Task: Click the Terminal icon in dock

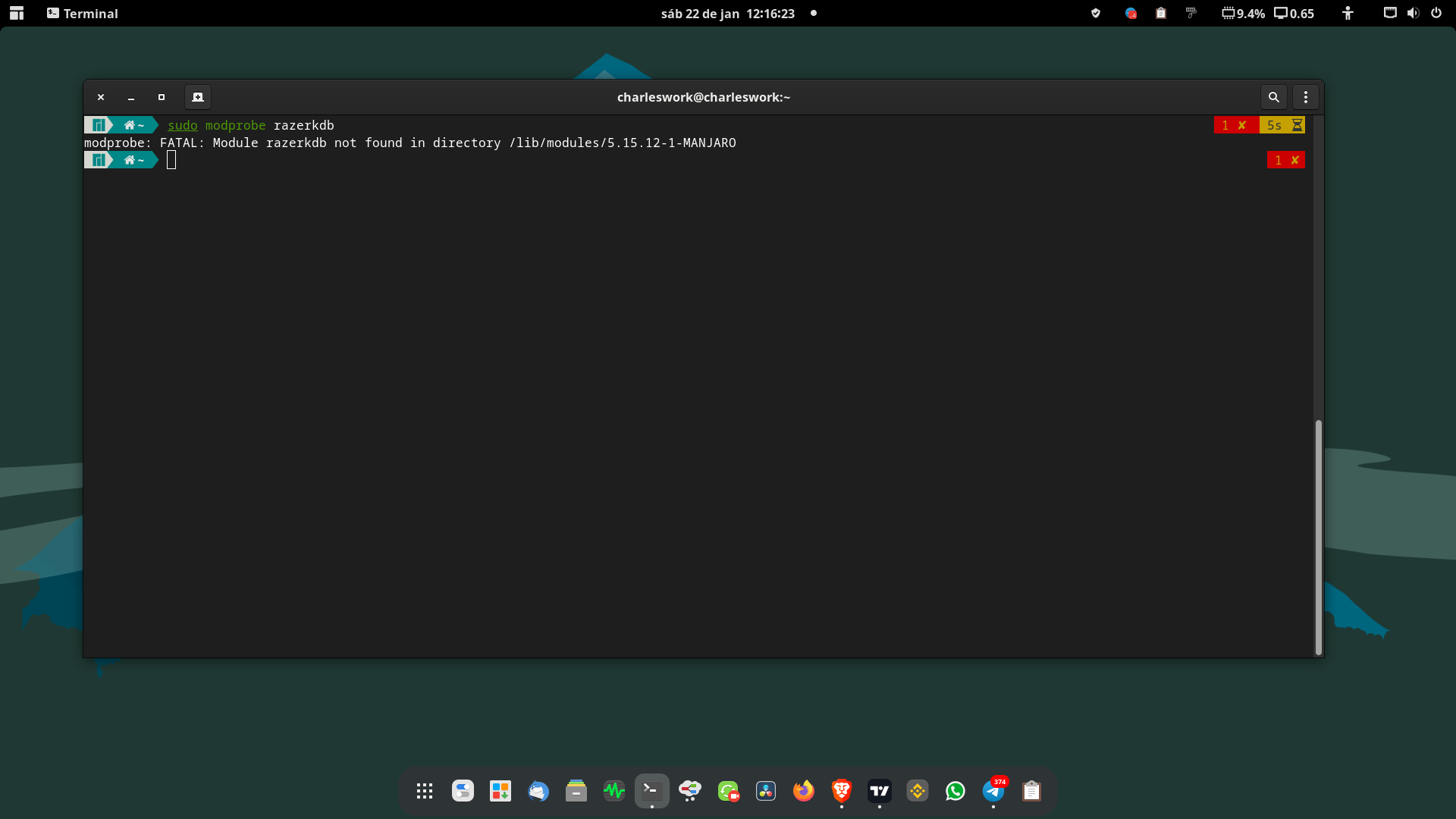Action: [x=652, y=791]
